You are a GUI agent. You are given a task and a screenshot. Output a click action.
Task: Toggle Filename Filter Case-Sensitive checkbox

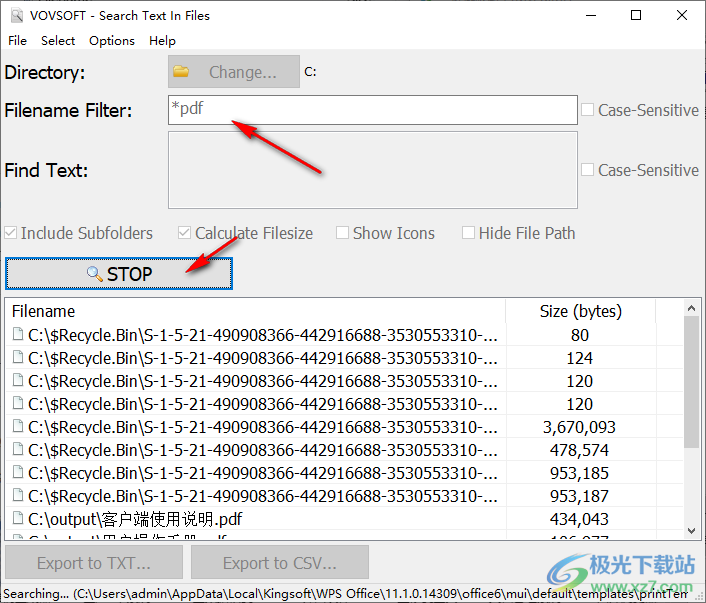[587, 110]
